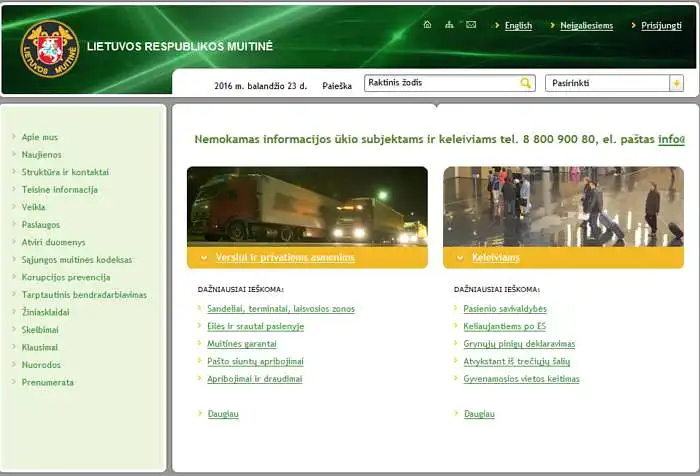Click the info@ email link

[x=671, y=139]
